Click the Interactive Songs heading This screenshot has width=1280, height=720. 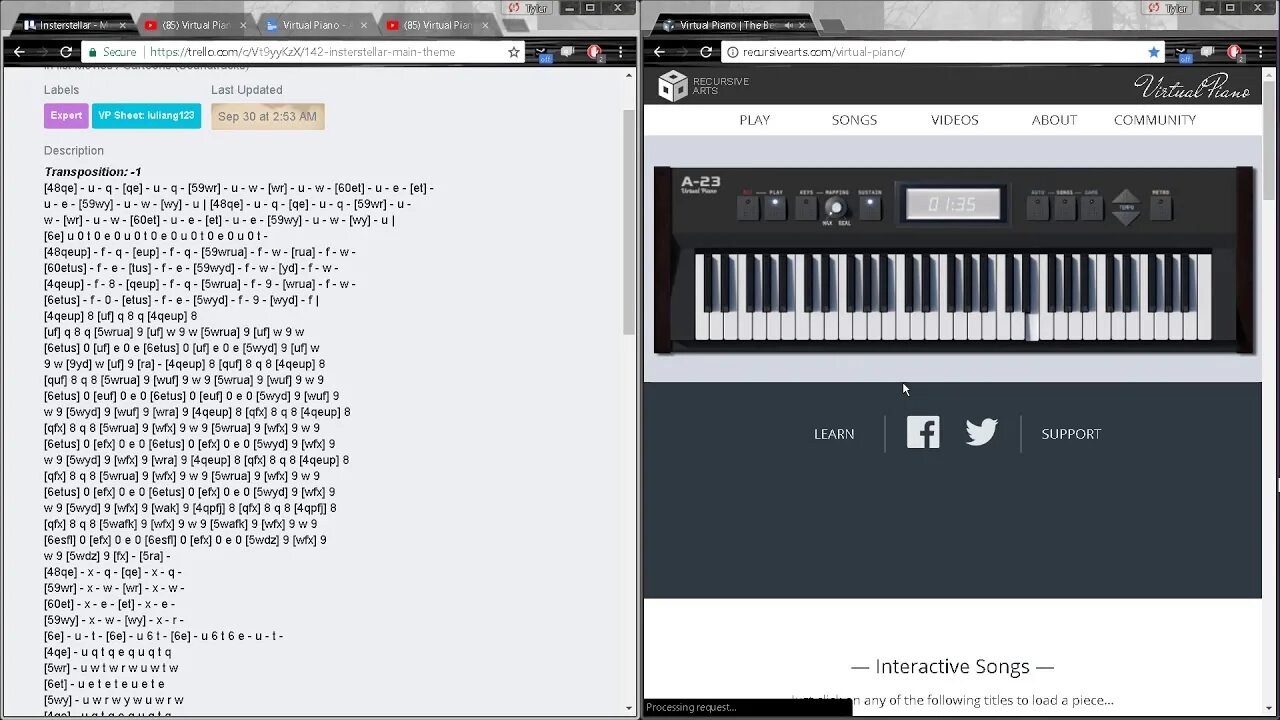[953, 667]
